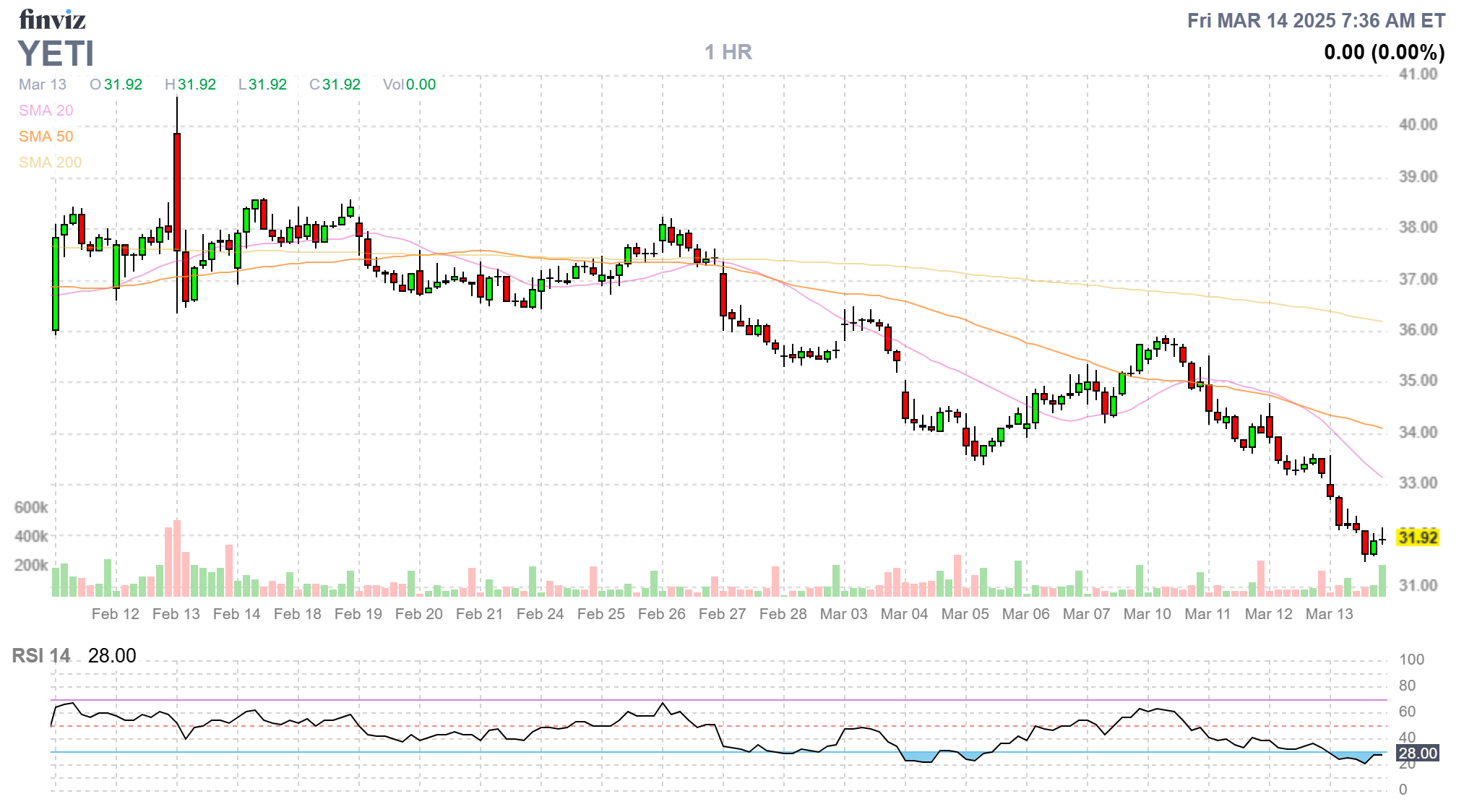1464x812 pixels.
Task: Click the SMA 200 legend label
Action: [50, 163]
